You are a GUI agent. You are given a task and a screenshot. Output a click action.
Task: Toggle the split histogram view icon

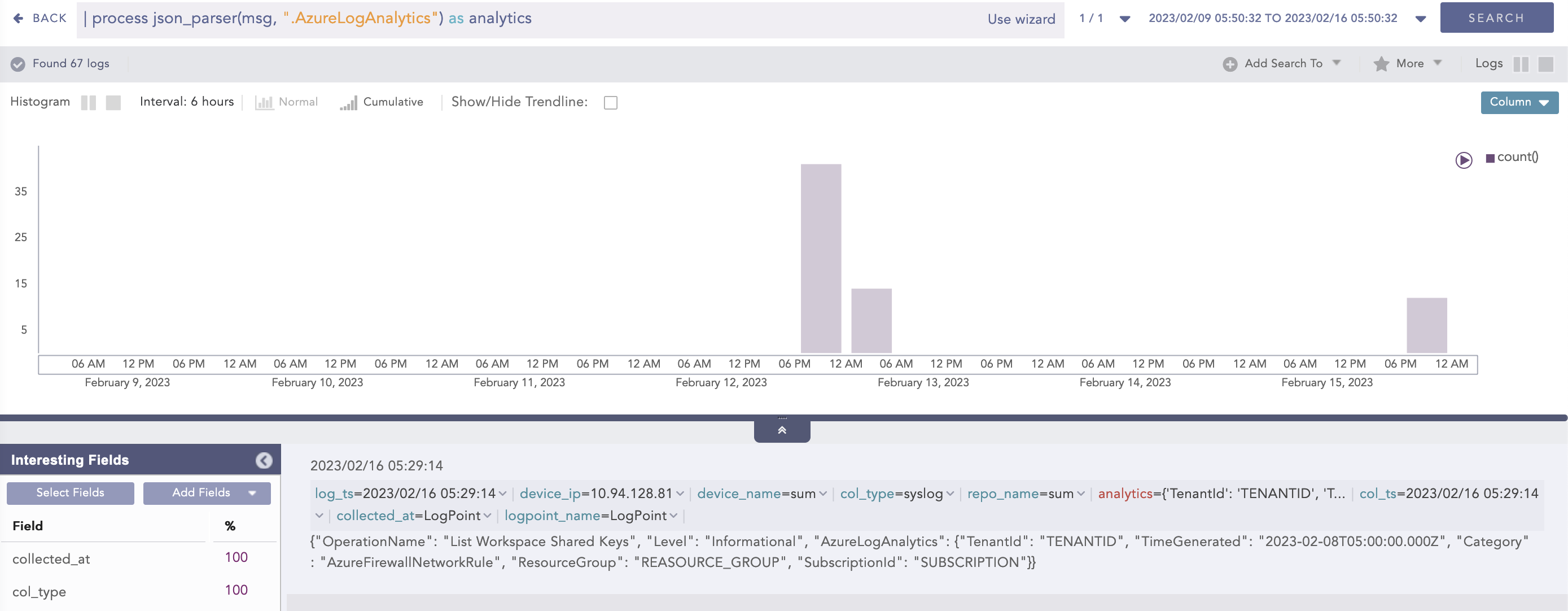coord(89,102)
